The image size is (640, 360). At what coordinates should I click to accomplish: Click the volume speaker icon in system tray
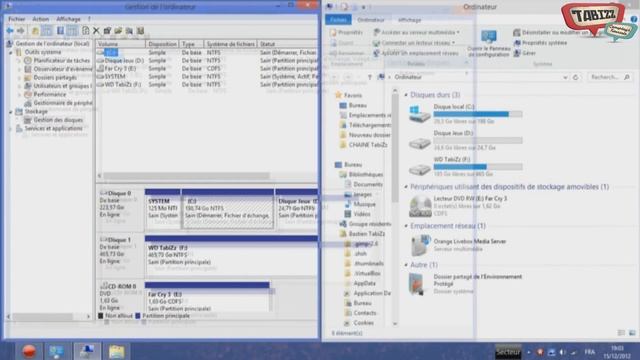tap(562, 352)
